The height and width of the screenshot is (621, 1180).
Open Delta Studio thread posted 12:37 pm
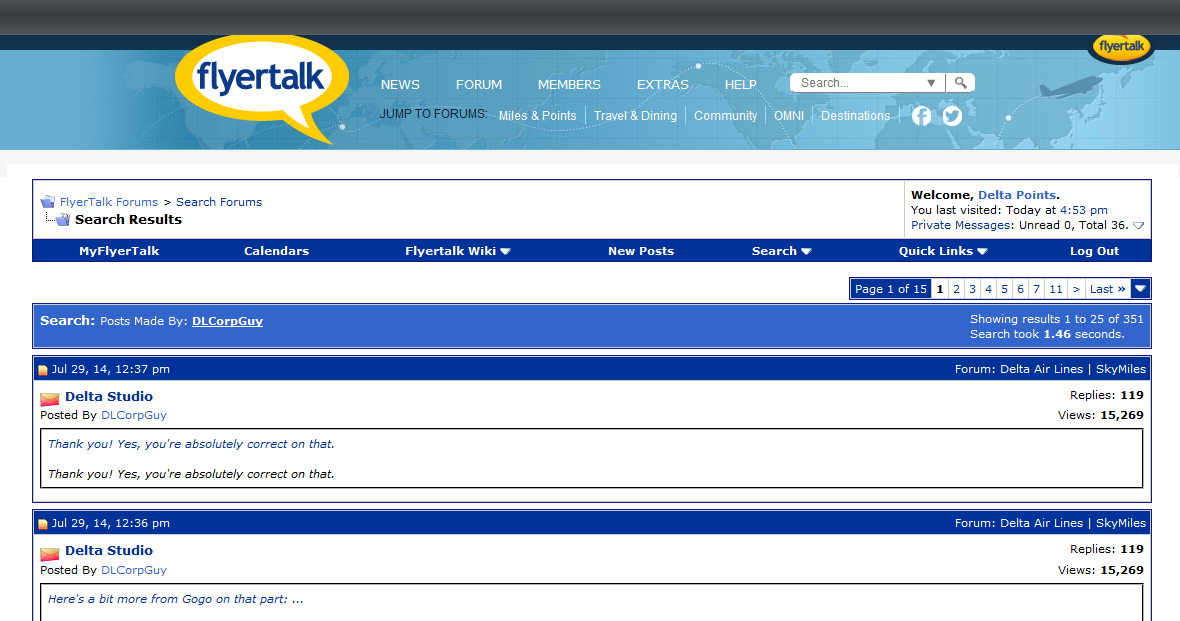point(108,396)
